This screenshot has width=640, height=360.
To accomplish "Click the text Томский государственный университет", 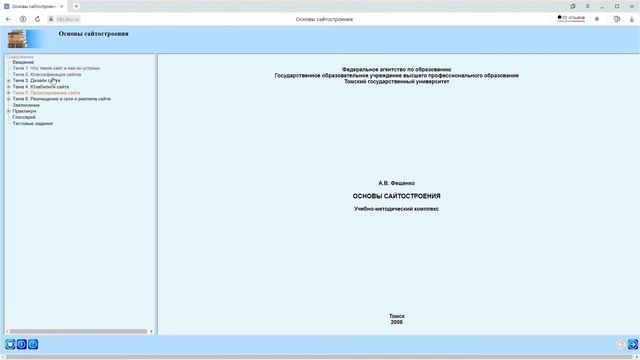I will [x=396, y=82].
